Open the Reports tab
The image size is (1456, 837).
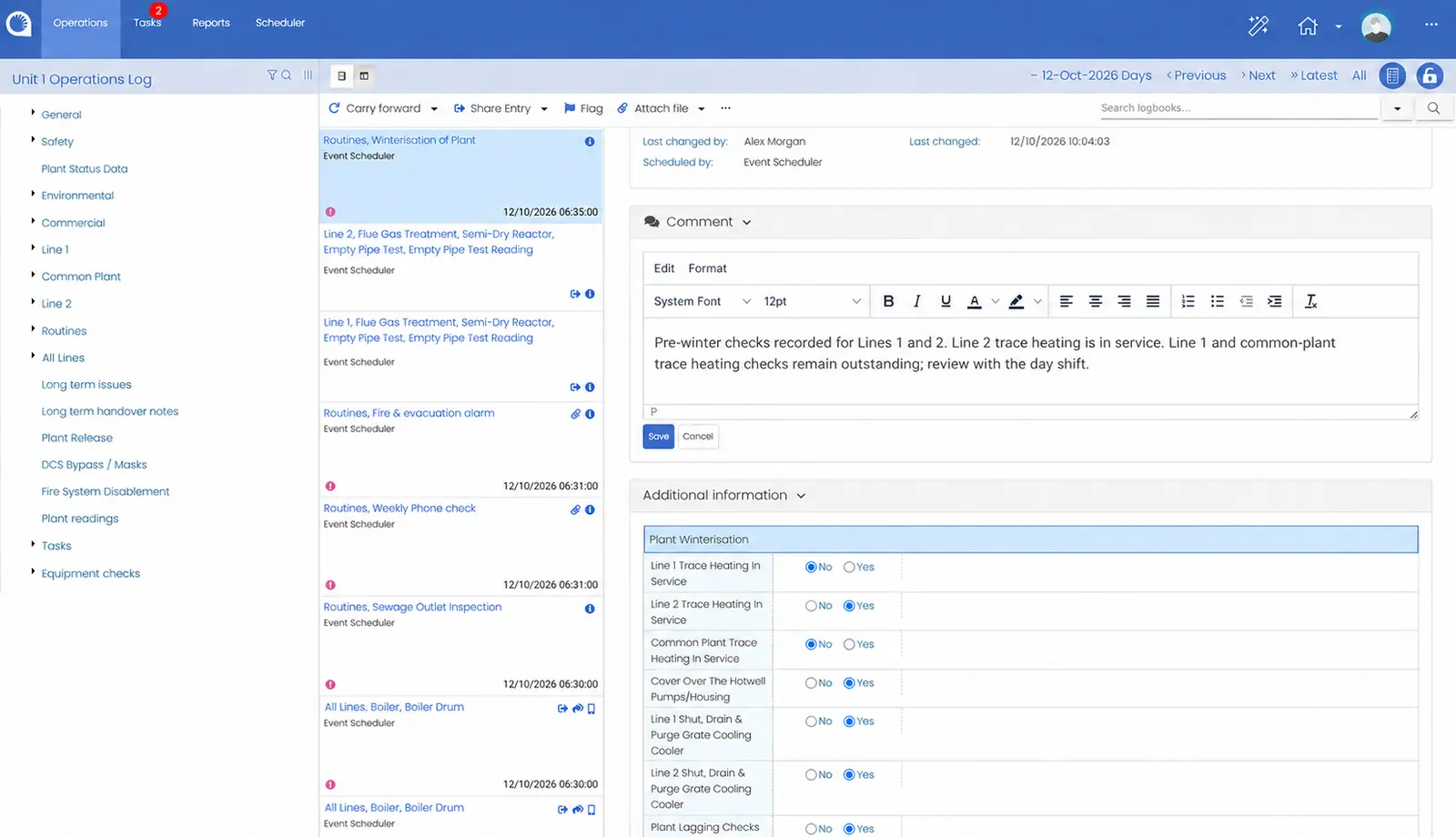coord(211,23)
